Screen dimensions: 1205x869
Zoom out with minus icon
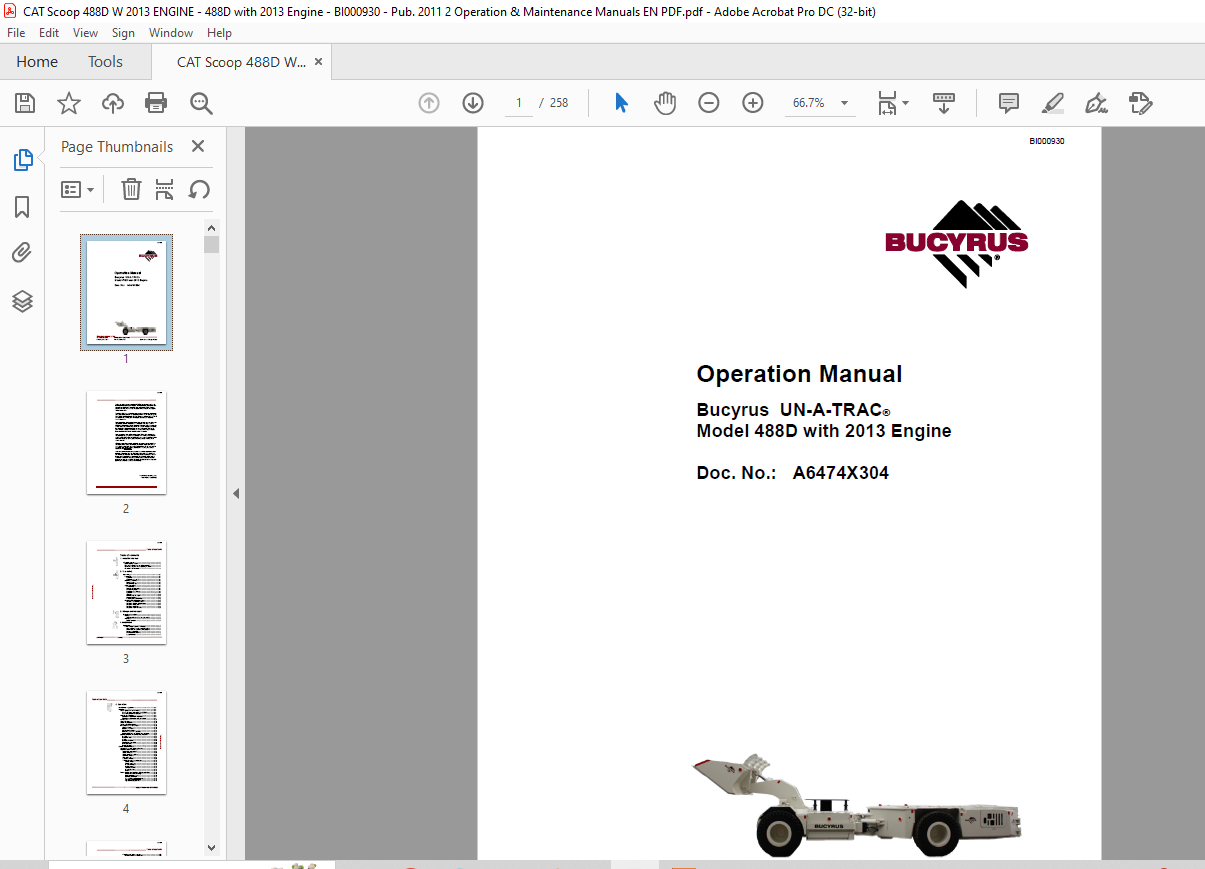(709, 103)
